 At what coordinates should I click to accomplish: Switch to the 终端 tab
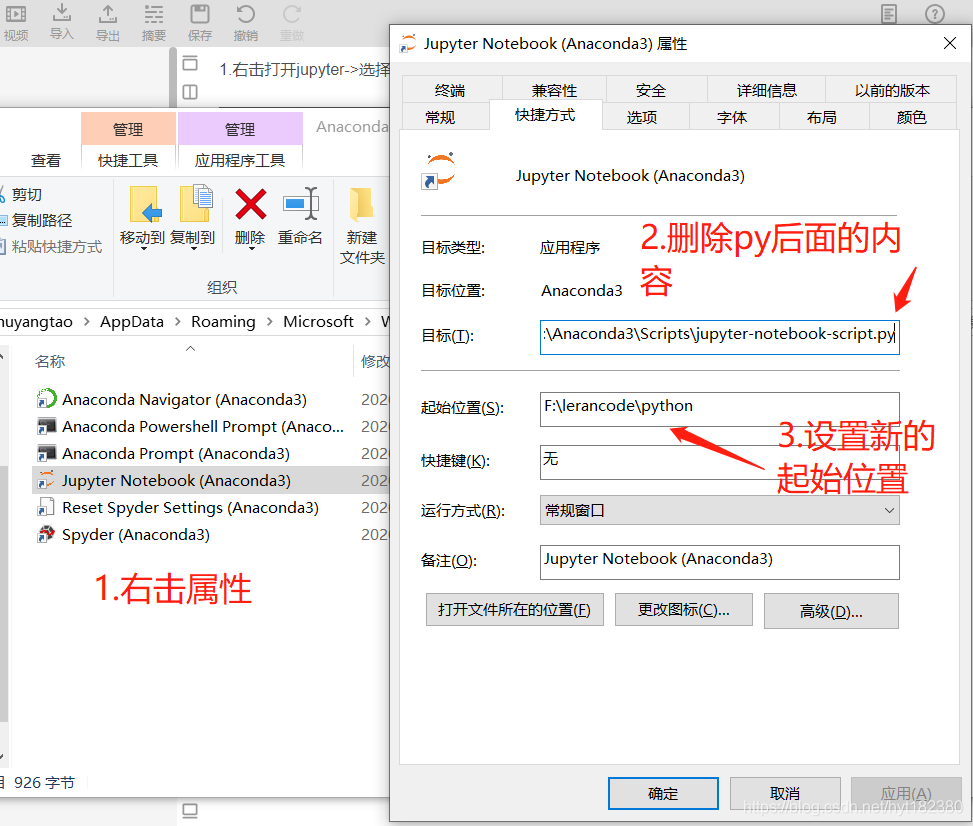pos(451,90)
